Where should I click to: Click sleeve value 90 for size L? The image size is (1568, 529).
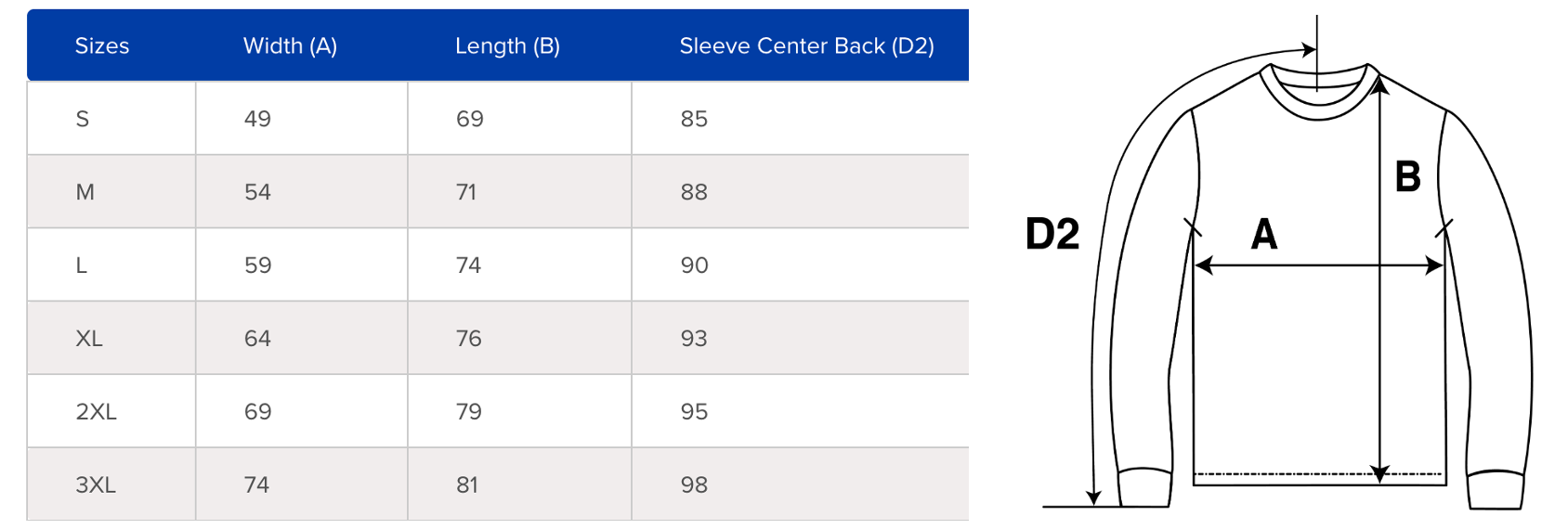click(x=694, y=265)
